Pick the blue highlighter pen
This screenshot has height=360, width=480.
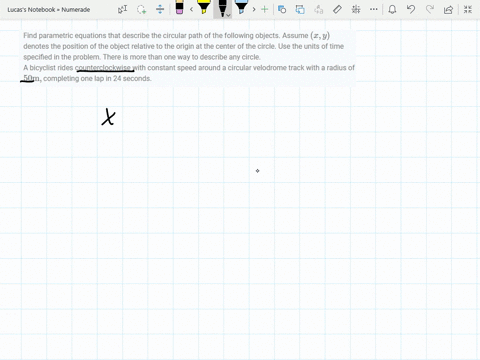[x=241, y=7]
